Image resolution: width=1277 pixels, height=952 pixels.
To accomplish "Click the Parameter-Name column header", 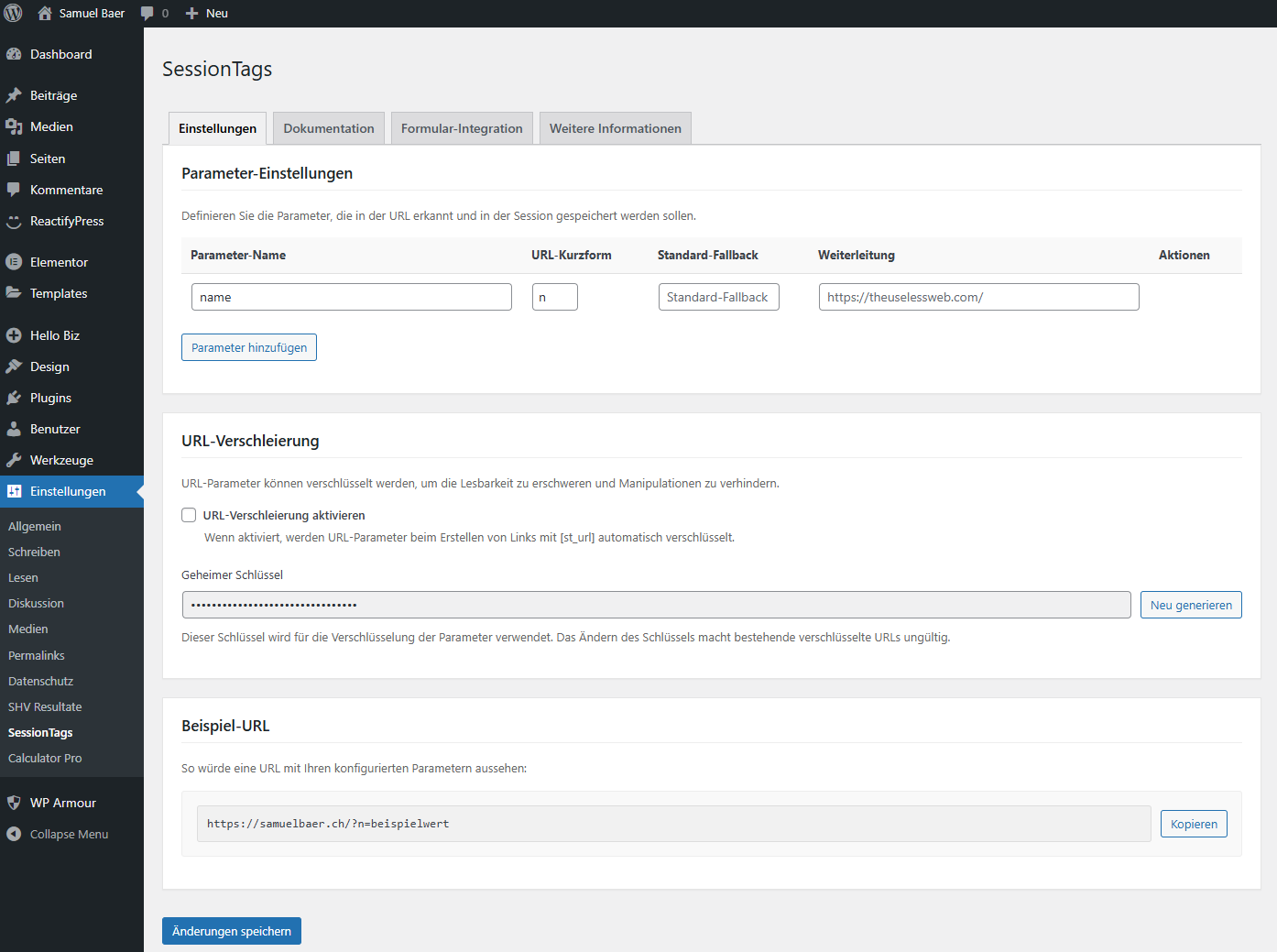I will tap(238, 255).
